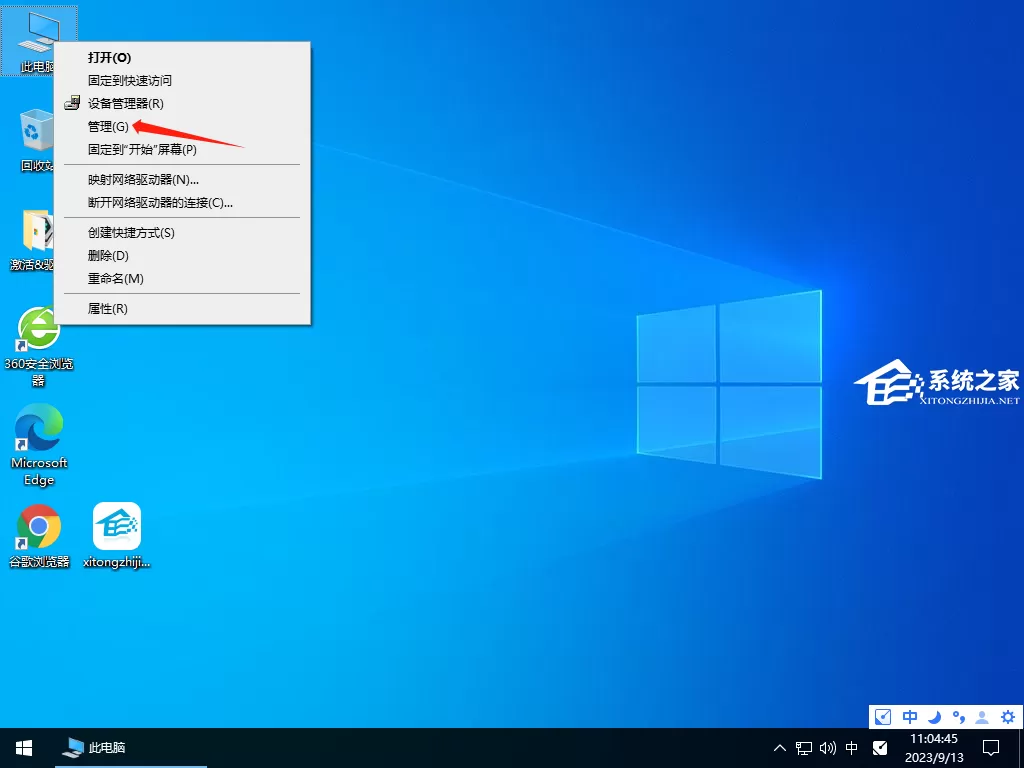Click the Microsoft Edge desktop shortcut
Screen dimensions: 1024x768
[39, 445]
